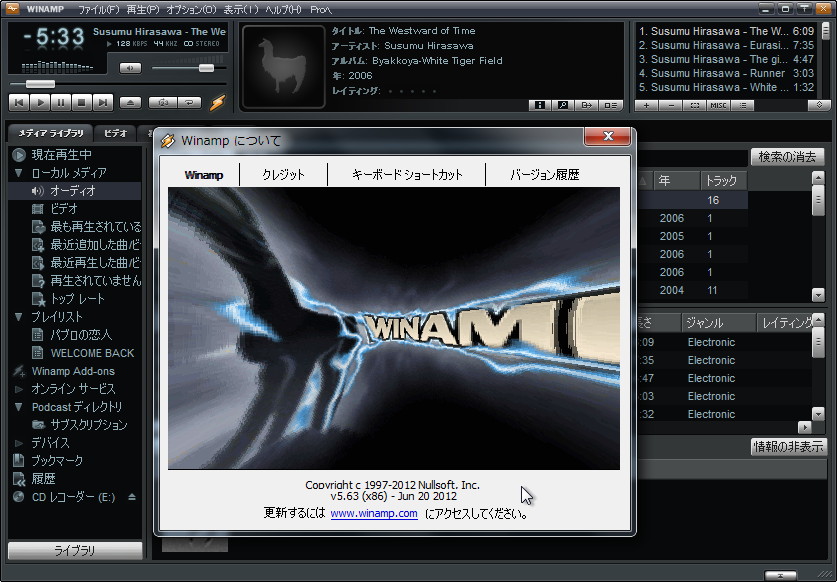Select the Lightning bolt Winamp icon

click(218, 102)
